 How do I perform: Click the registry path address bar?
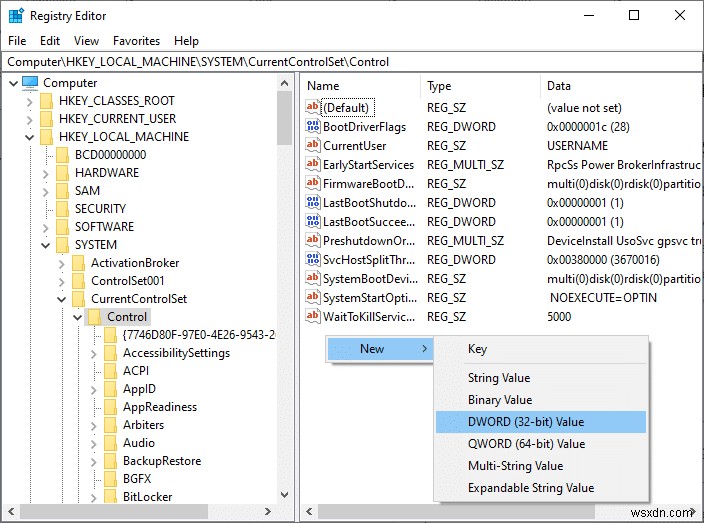coord(352,62)
